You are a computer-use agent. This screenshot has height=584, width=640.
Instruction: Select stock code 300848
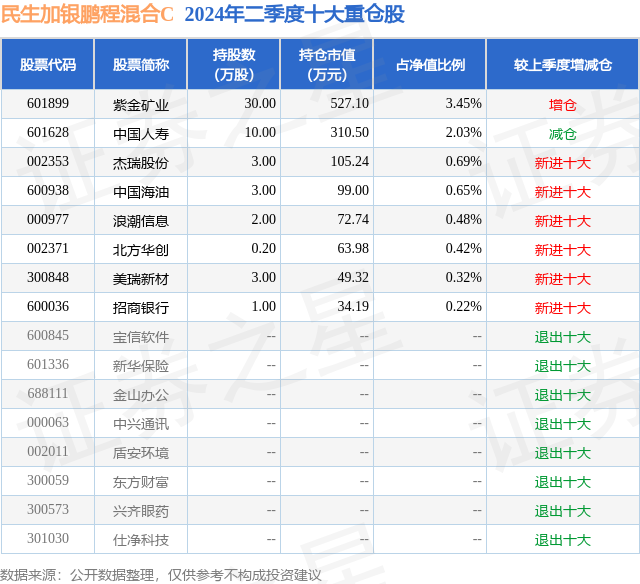(48, 278)
